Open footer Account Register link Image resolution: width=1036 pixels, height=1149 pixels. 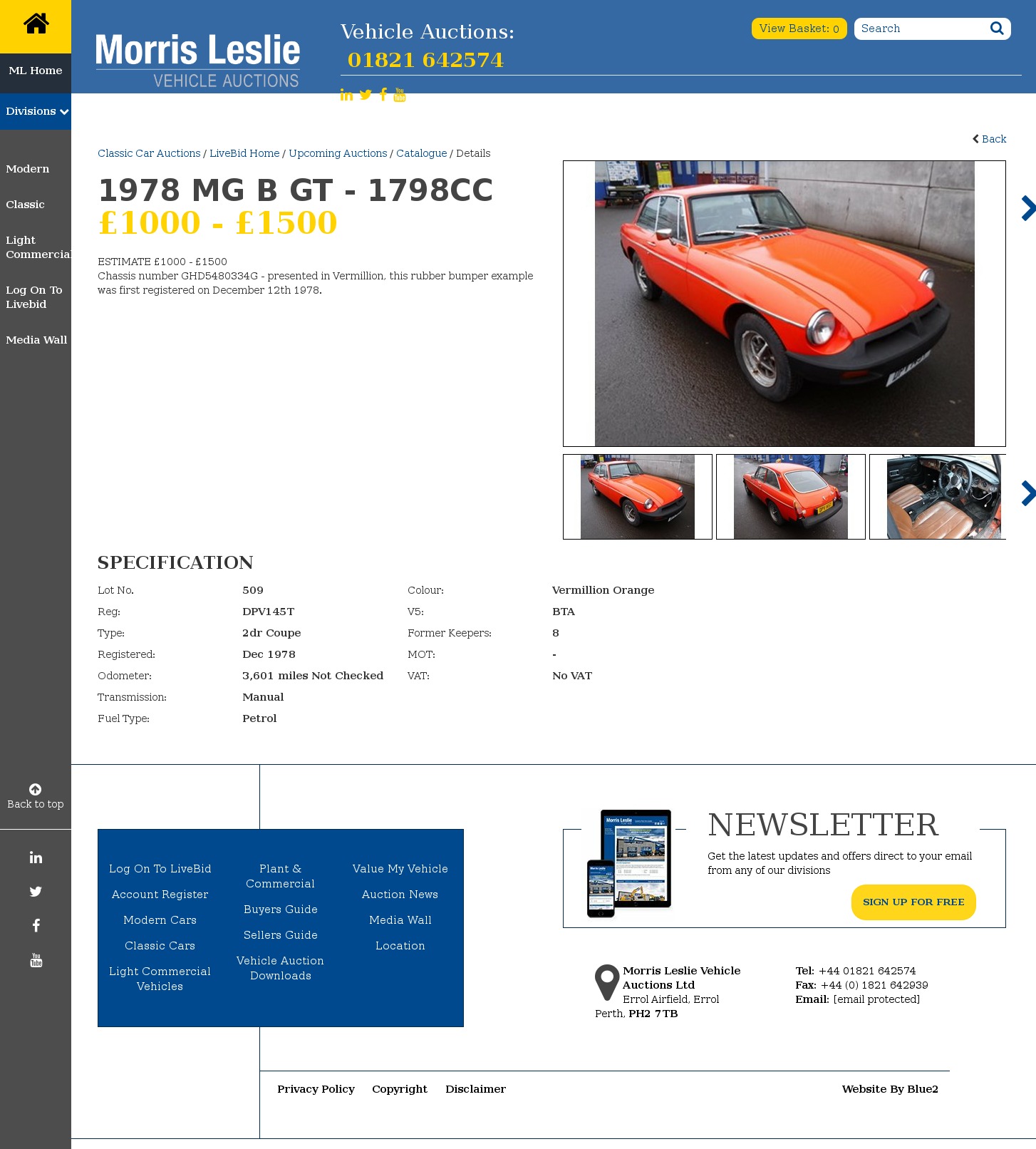[160, 895]
